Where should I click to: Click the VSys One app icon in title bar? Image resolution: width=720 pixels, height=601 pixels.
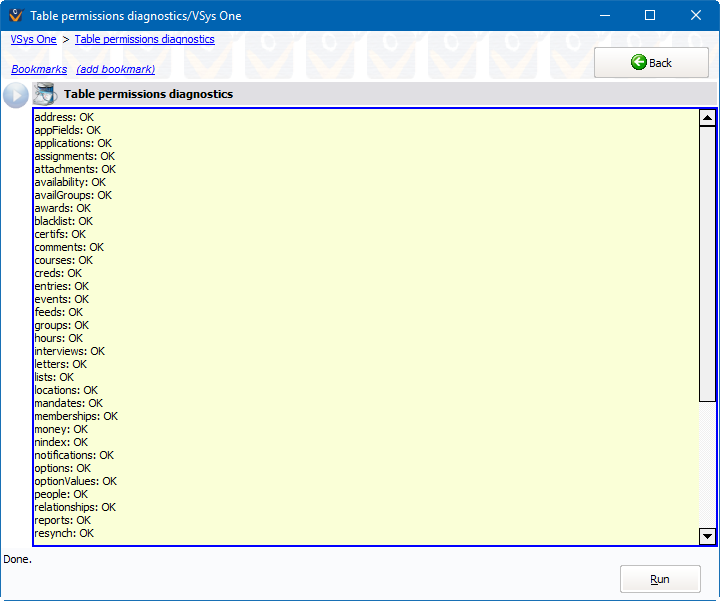pos(15,16)
